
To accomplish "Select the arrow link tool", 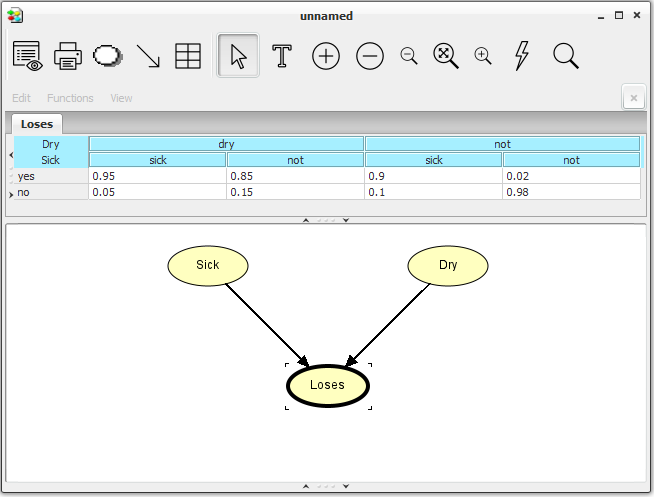I will pyautogui.click(x=148, y=56).
